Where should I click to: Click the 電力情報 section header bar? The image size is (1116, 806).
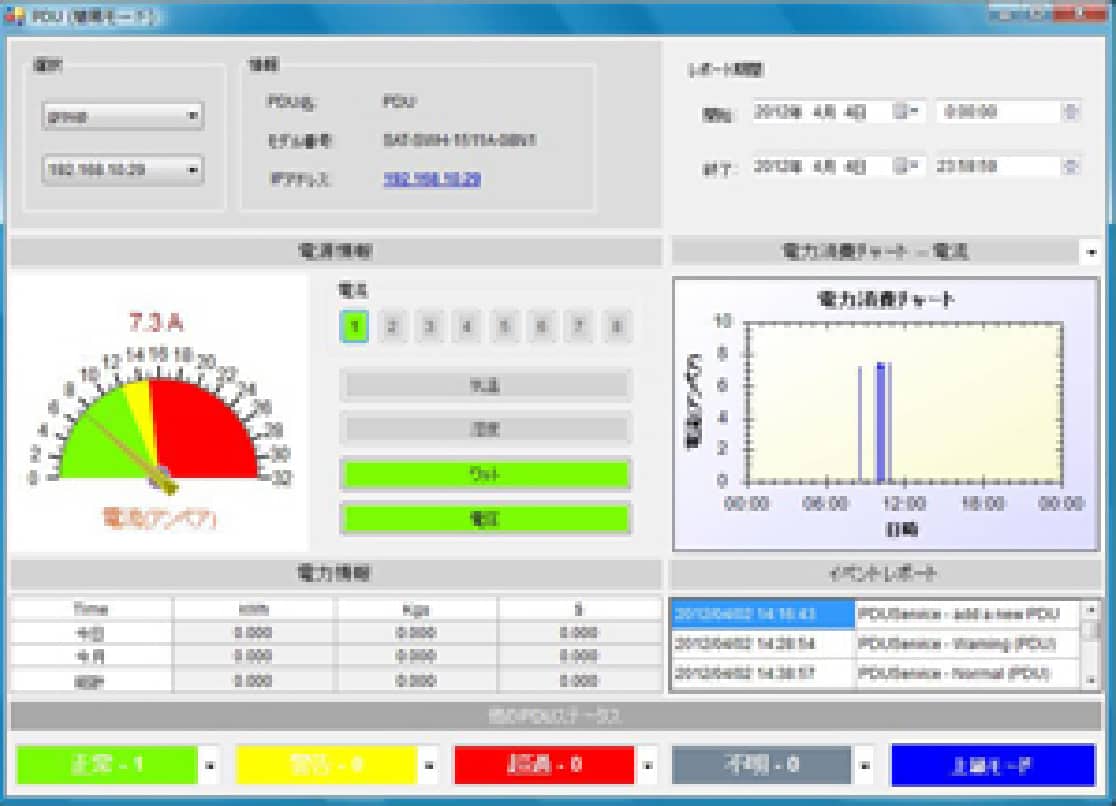(335, 573)
